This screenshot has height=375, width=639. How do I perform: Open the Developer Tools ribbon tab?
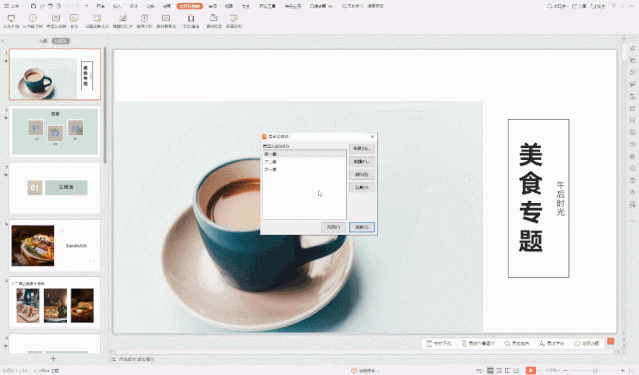[x=267, y=6]
